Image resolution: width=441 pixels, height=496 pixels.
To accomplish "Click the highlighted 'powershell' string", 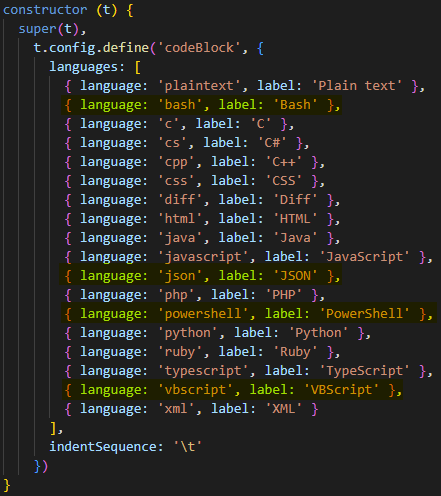I will 203,314.
